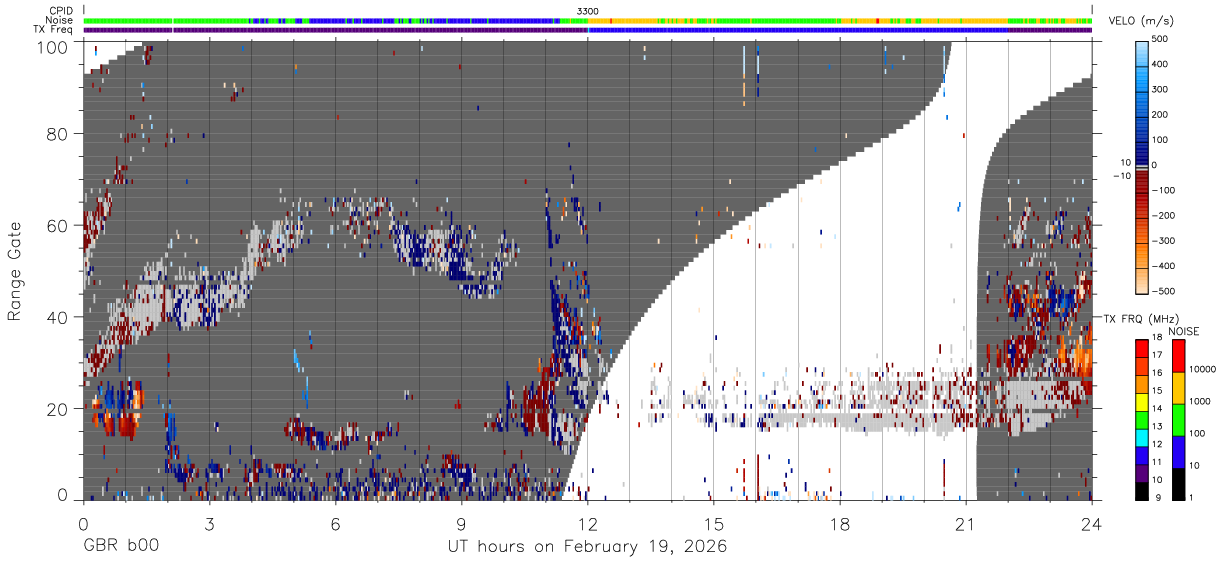
Task: Click the TX Freq row label
Action: pos(54,29)
